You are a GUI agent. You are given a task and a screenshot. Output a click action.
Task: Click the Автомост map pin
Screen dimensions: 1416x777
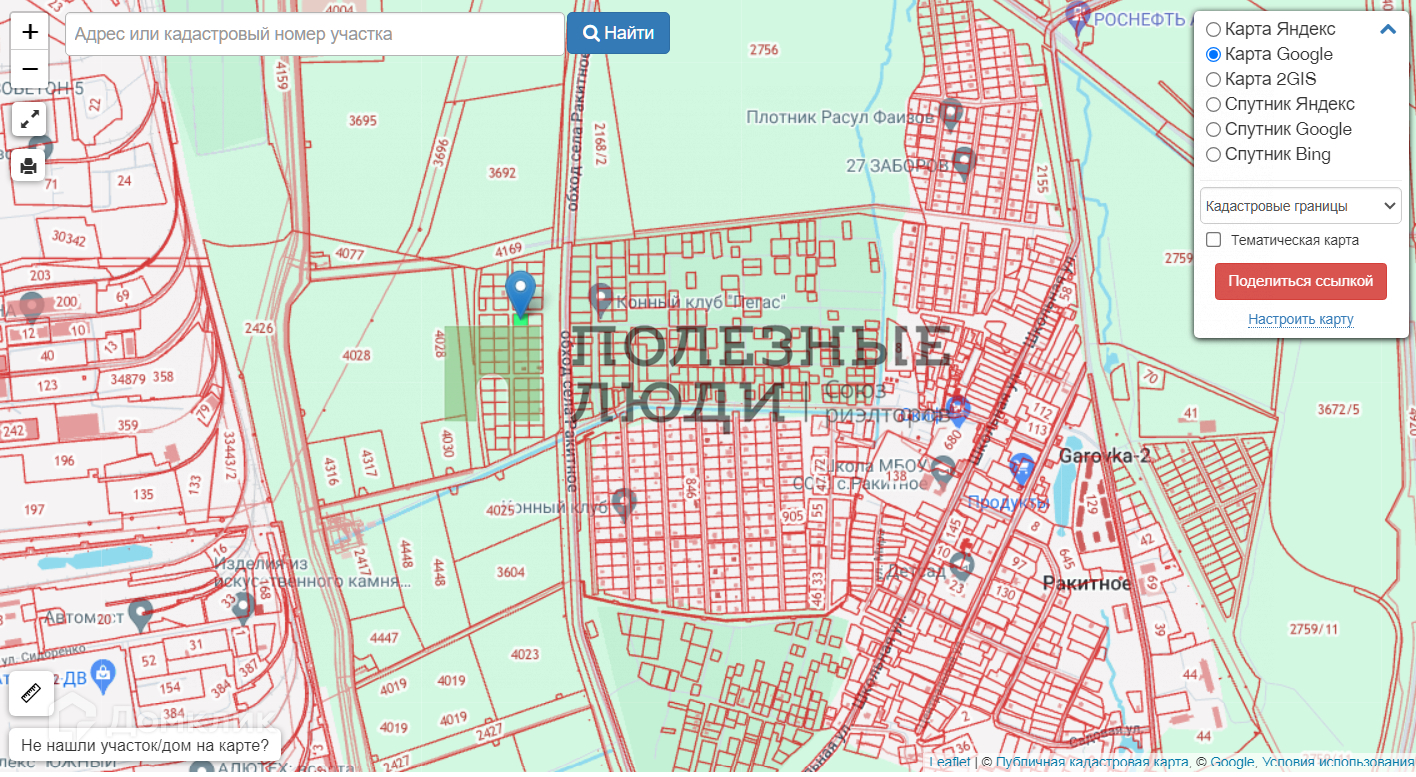pos(140,614)
